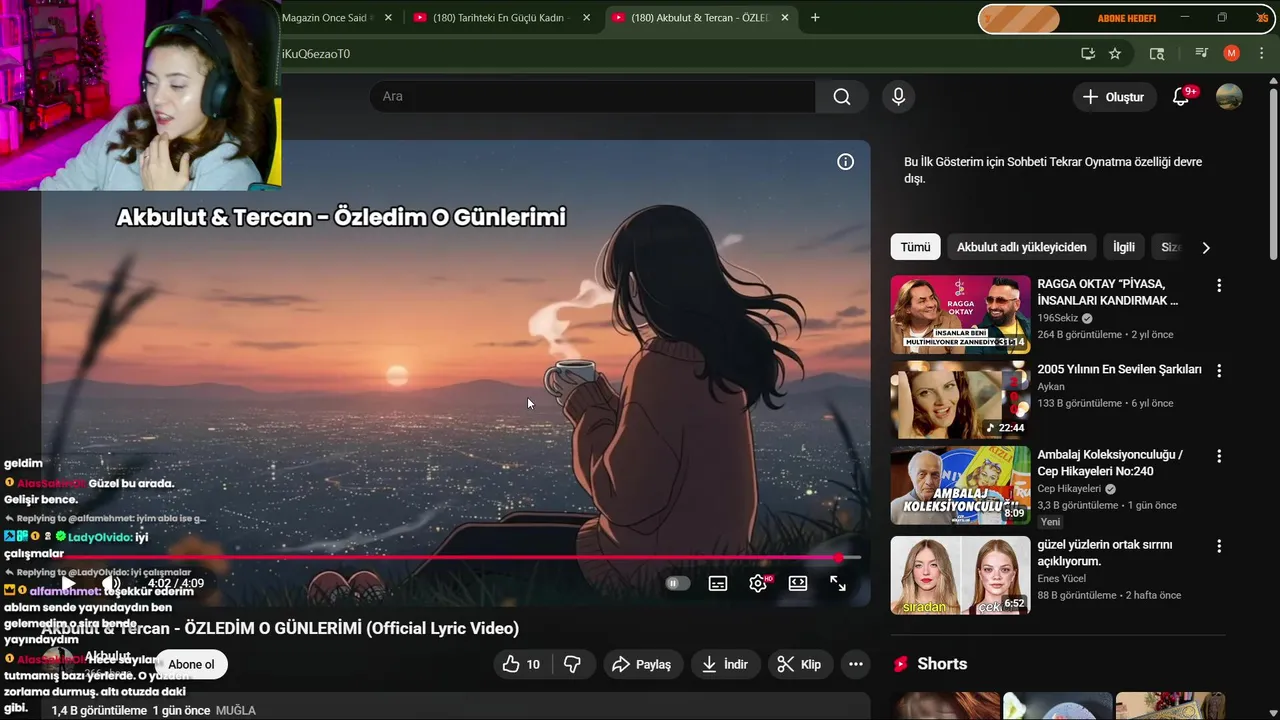Go to Enes Yücel channel
The width and height of the screenshot is (1280, 720).
(x=1061, y=578)
